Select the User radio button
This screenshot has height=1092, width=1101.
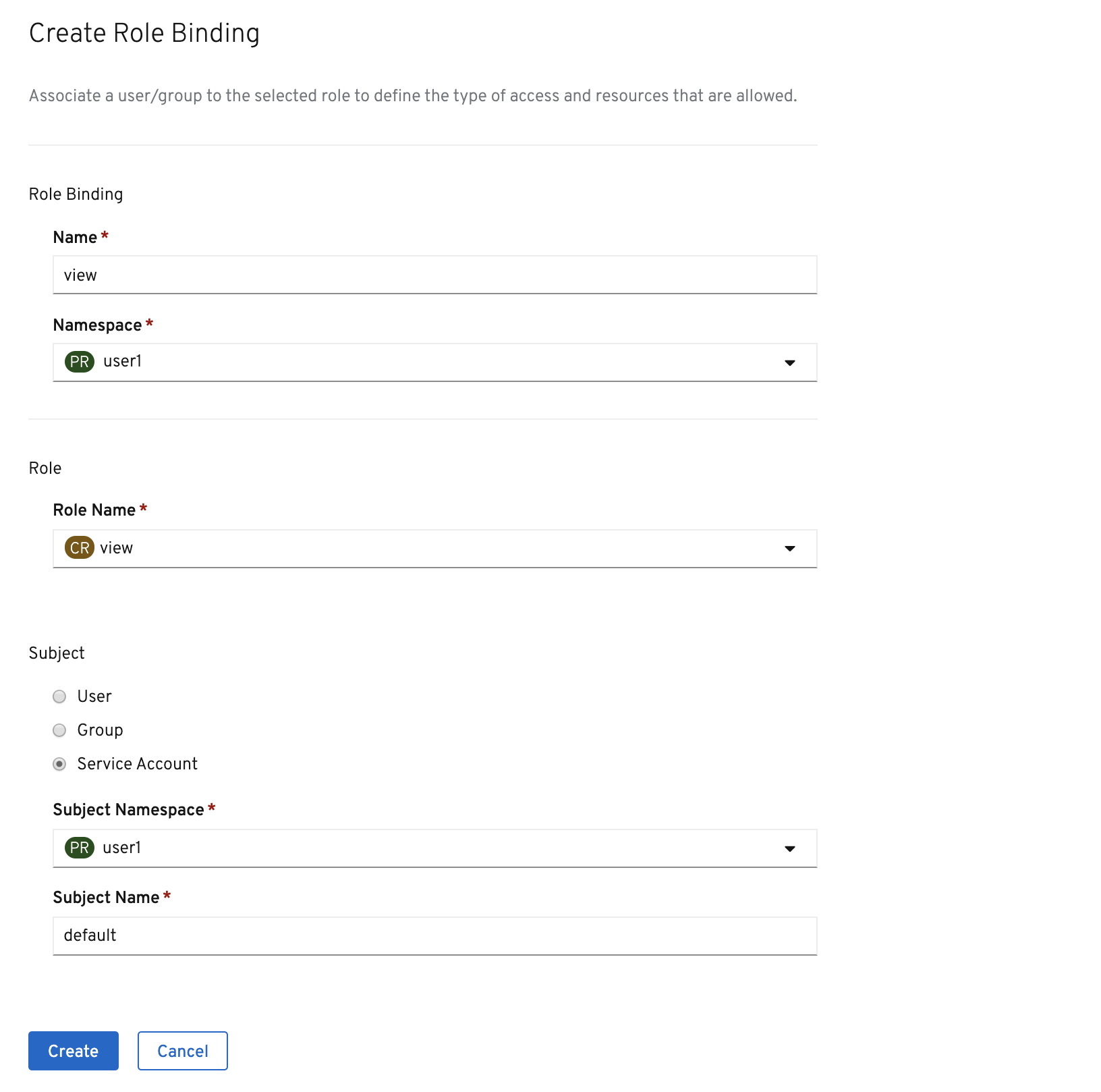click(59, 696)
